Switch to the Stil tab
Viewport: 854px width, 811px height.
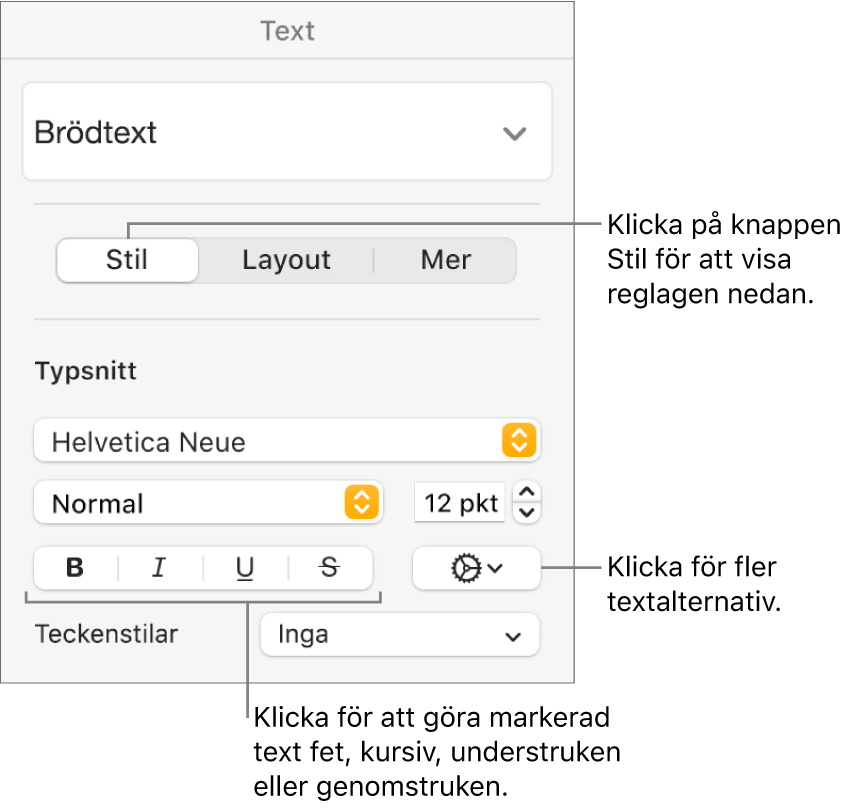point(127,260)
